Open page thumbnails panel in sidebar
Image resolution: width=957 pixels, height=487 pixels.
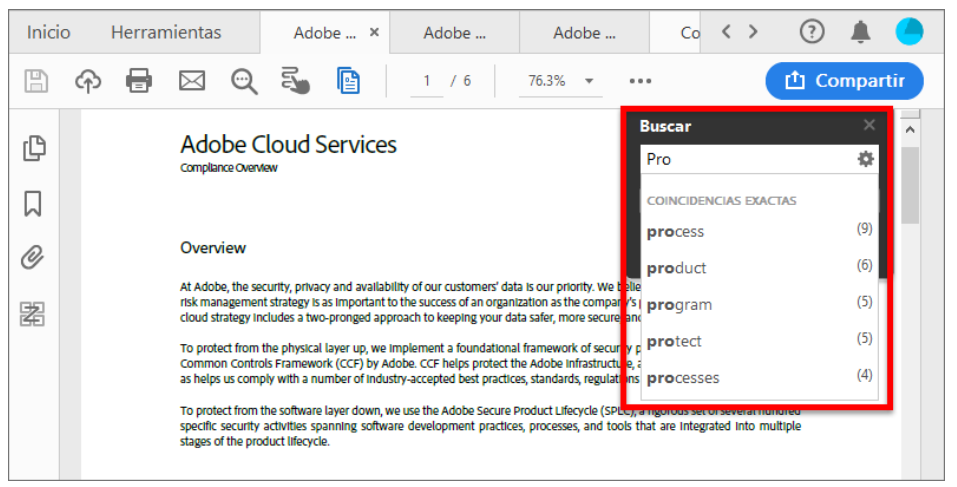click(34, 148)
